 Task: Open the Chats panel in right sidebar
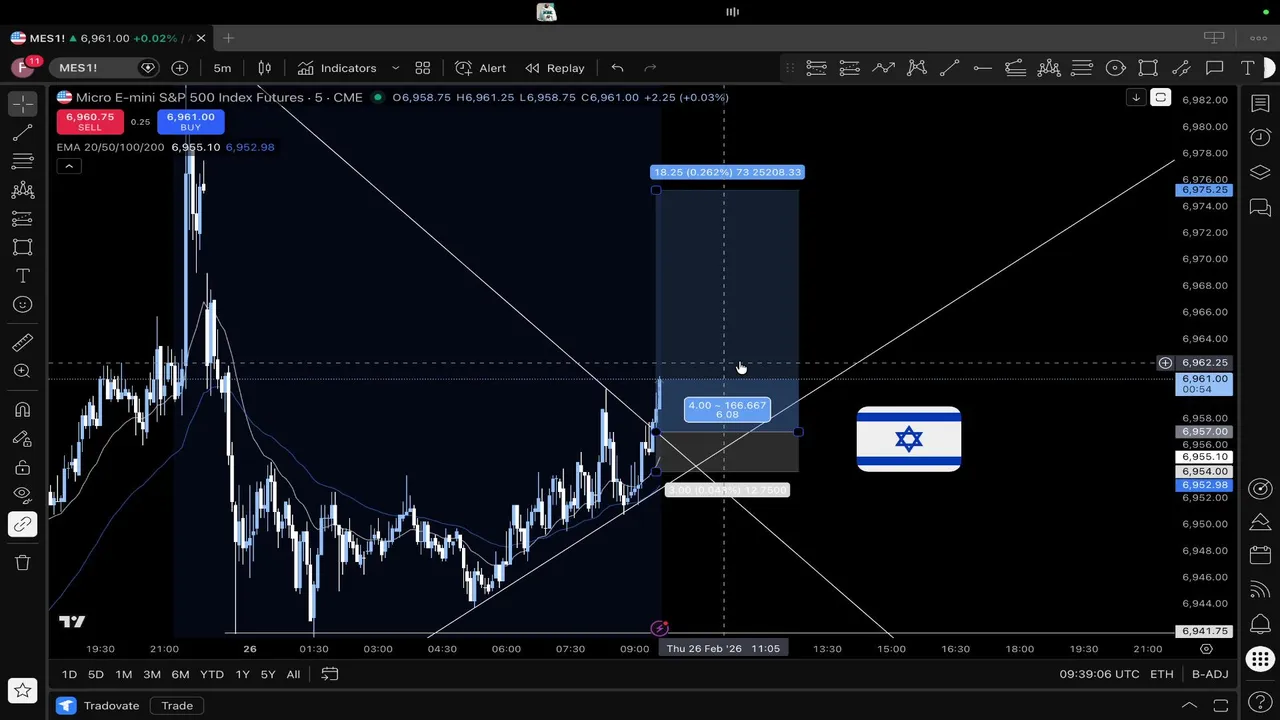(x=1260, y=207)
